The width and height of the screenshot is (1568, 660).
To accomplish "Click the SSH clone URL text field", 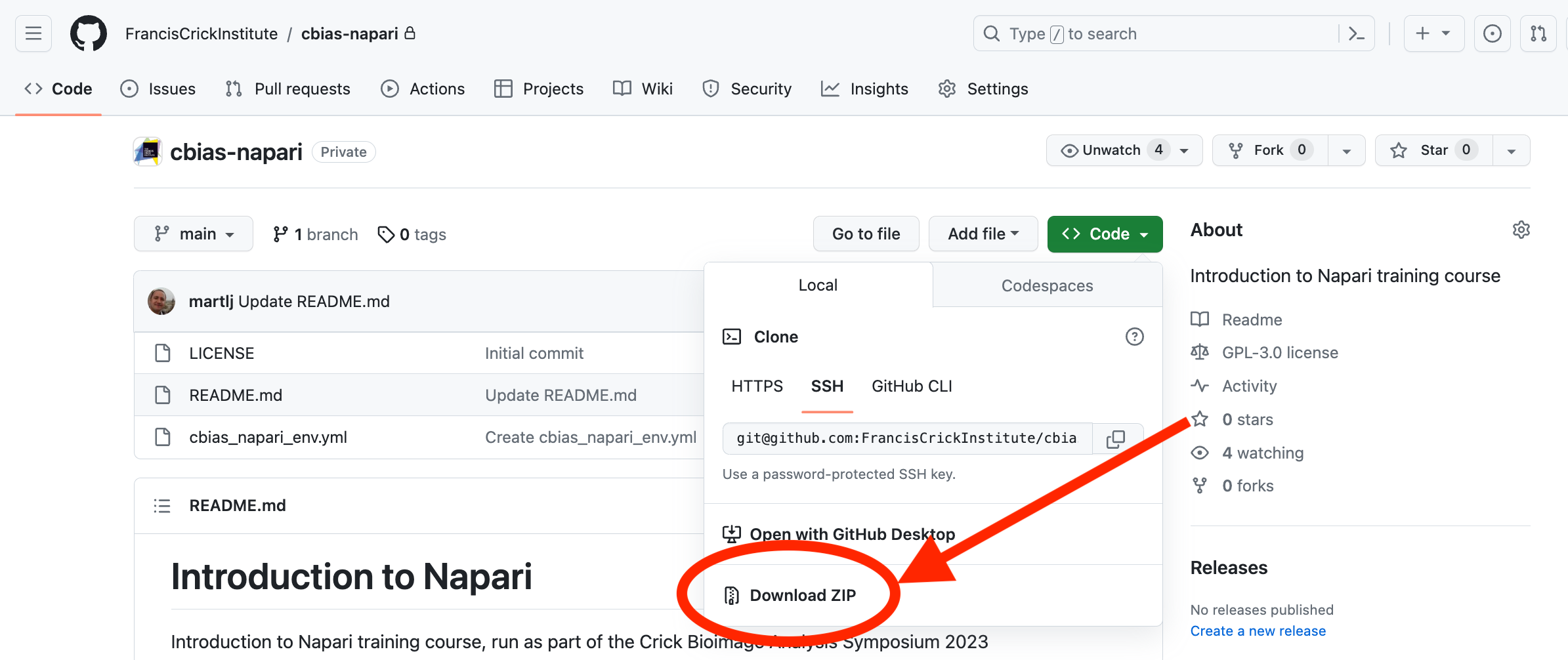I will 907,438.
